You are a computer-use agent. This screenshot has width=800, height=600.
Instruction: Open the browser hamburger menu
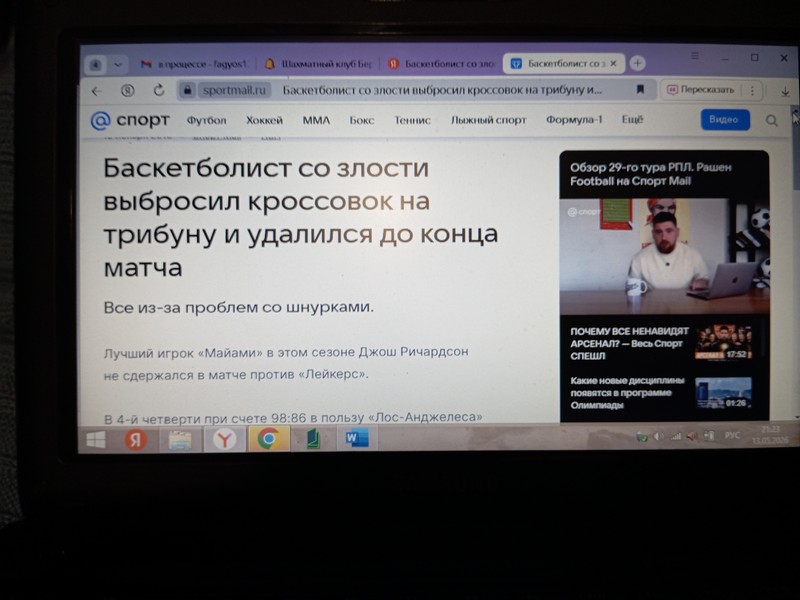695,56
